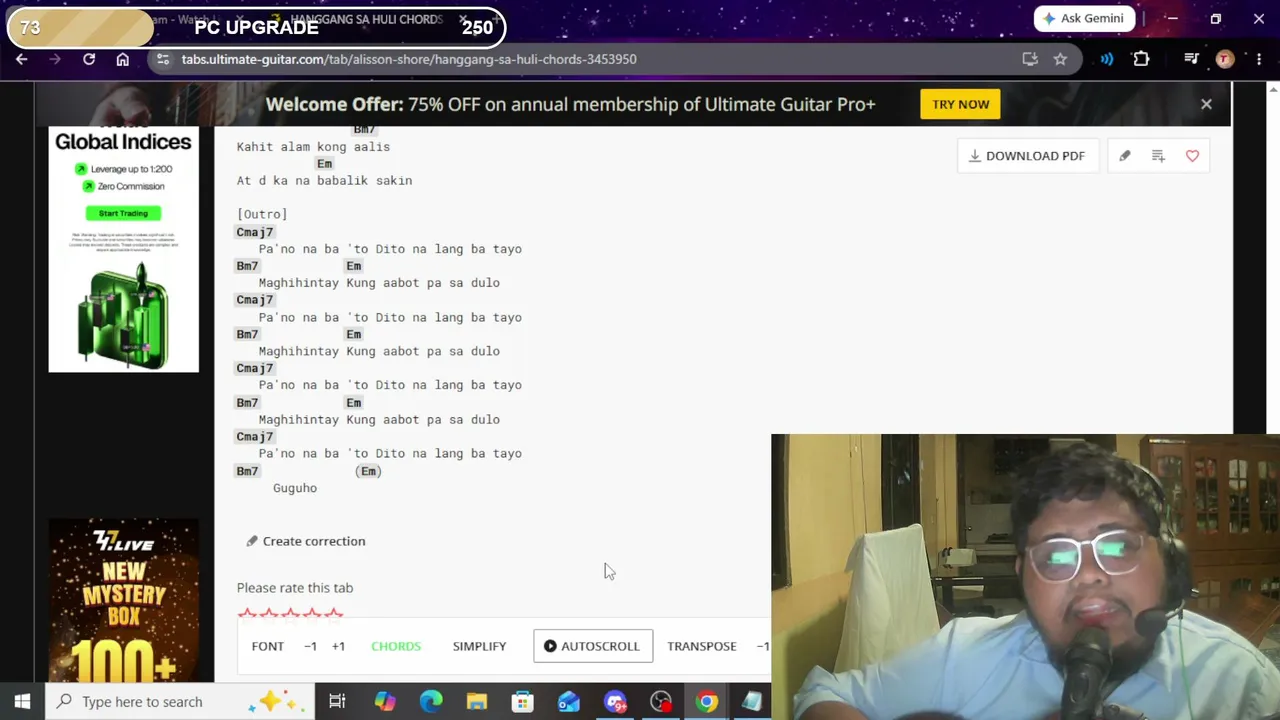Switch to Google Chrome on the taskbar
The height and width of the screenshot is (720, 1280).
click(x=707, y=702)
